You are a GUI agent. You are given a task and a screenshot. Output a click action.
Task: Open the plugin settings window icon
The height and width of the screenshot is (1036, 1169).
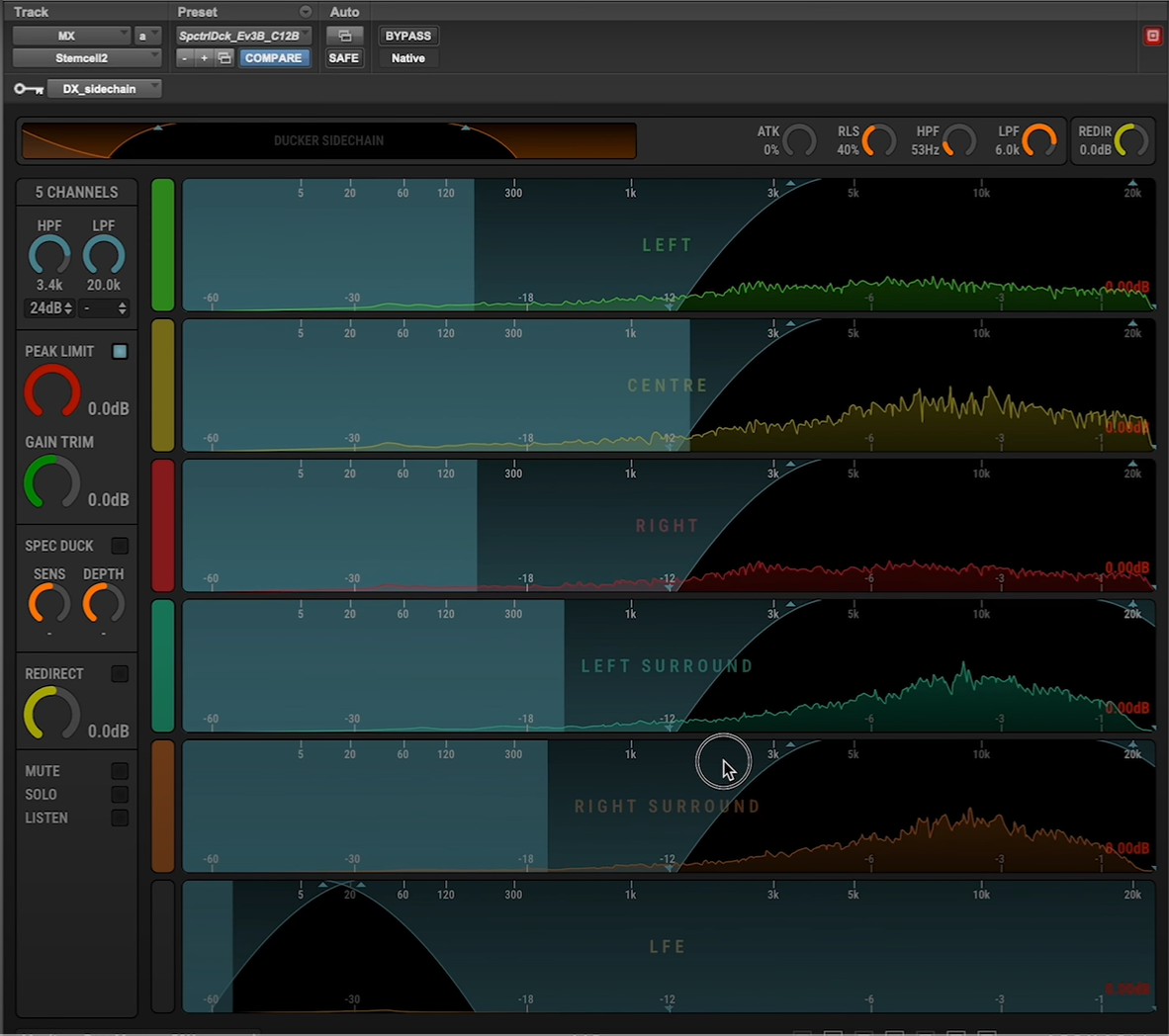[x=344, y=36]
